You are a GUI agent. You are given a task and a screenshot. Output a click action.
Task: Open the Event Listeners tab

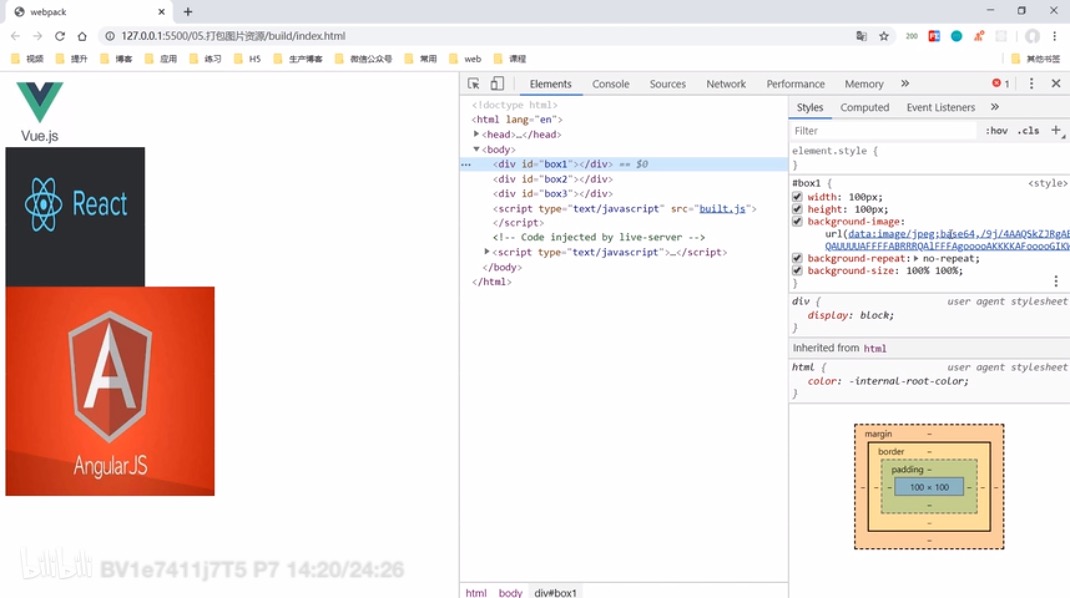click(940, 107)
